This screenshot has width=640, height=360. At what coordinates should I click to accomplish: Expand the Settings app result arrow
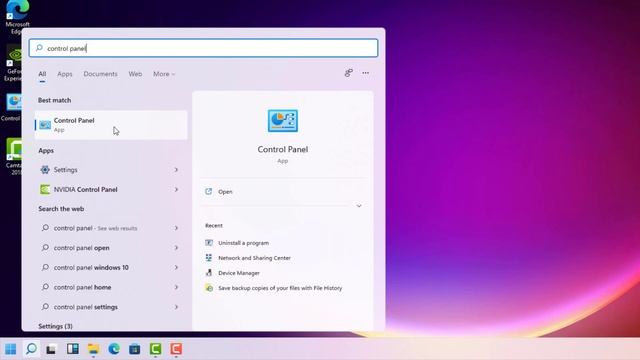(176, 170)
